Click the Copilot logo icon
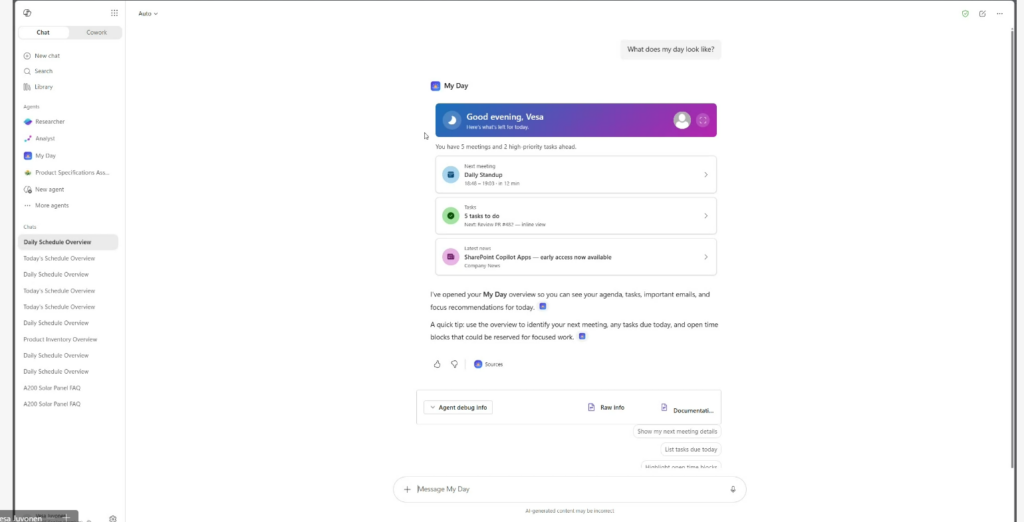The image size is (1024, 522). click(27, 13)
